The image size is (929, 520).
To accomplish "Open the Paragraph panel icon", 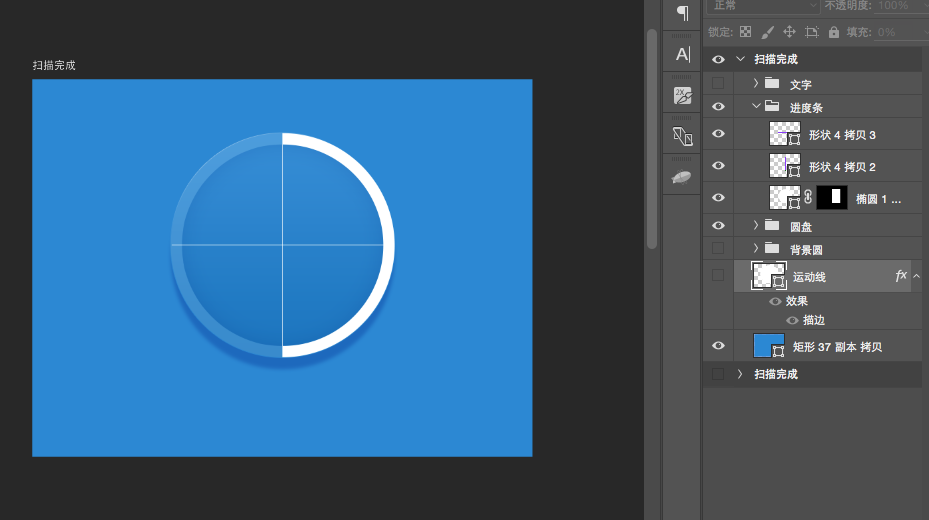I will [683, 13].
